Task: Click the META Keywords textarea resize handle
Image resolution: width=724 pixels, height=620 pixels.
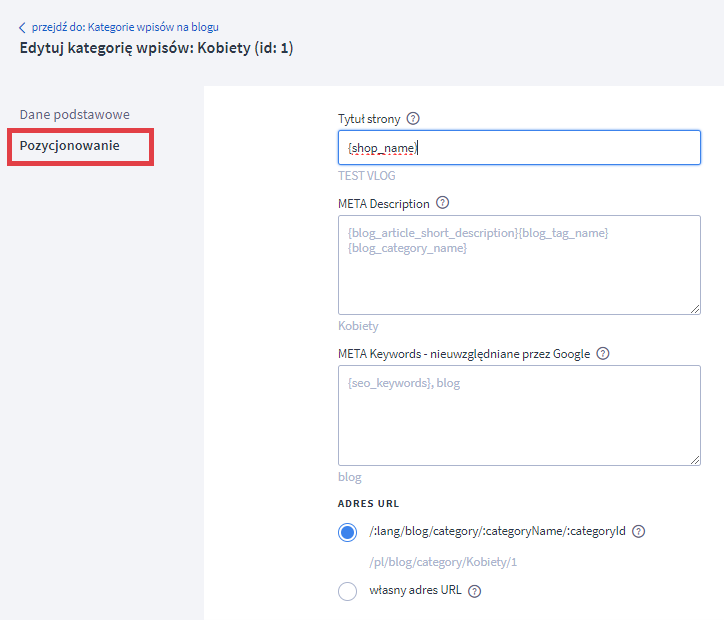Action: (695, 459)
